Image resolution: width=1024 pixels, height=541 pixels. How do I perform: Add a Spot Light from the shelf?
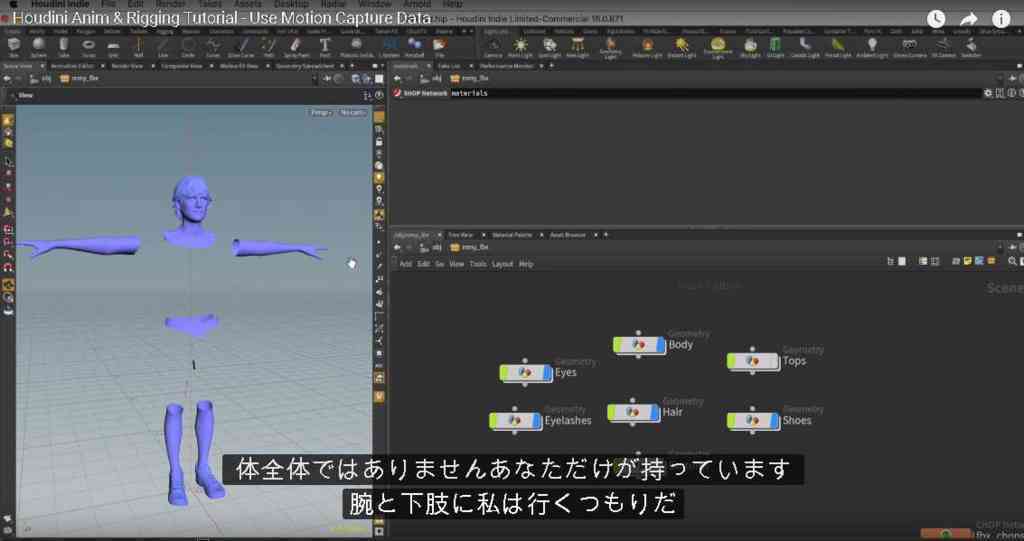pyautogui.click(x=550, y=47)
